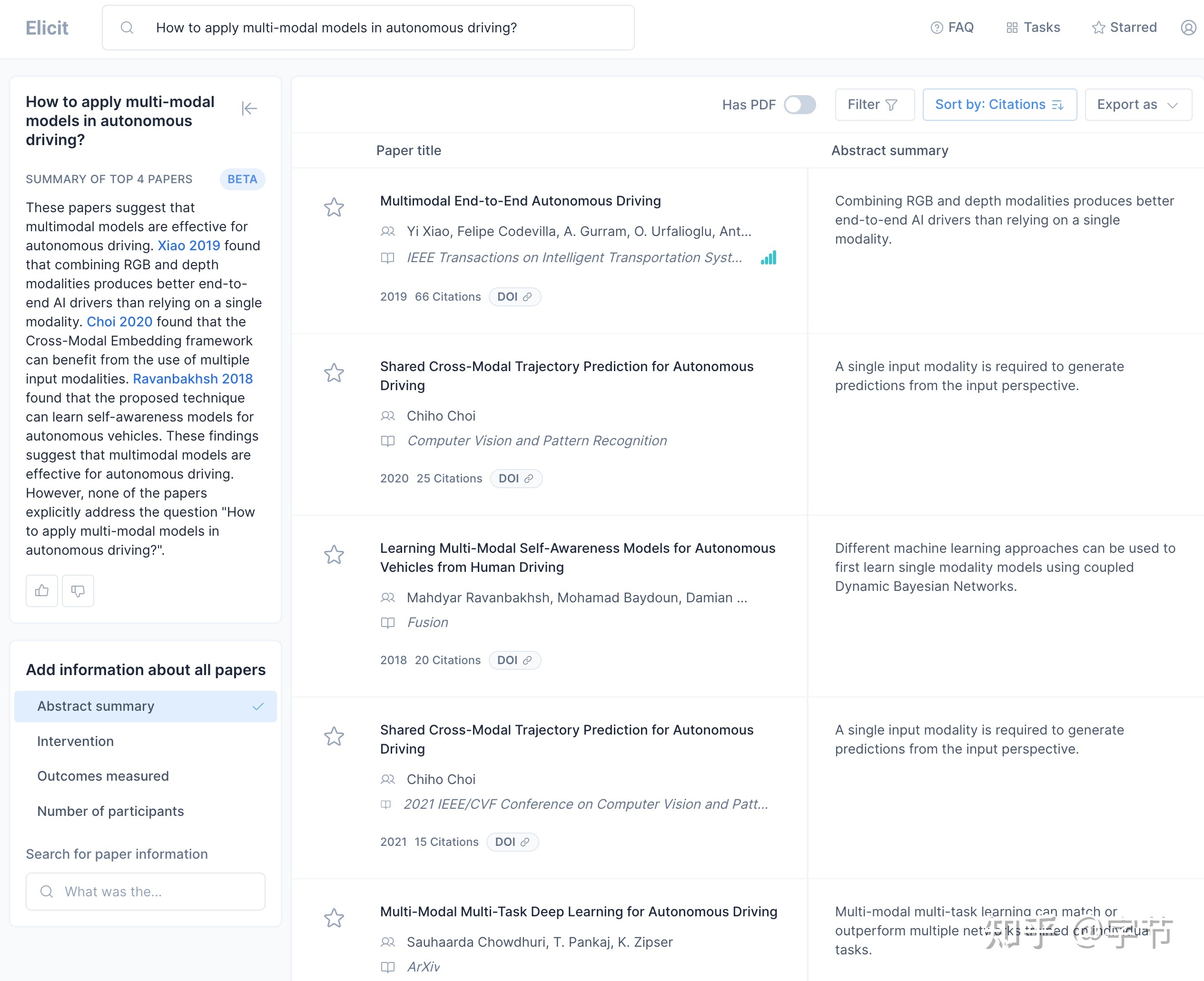Star the Multi-Modal Multi-Task Deep Learning paper

(334, 918)
